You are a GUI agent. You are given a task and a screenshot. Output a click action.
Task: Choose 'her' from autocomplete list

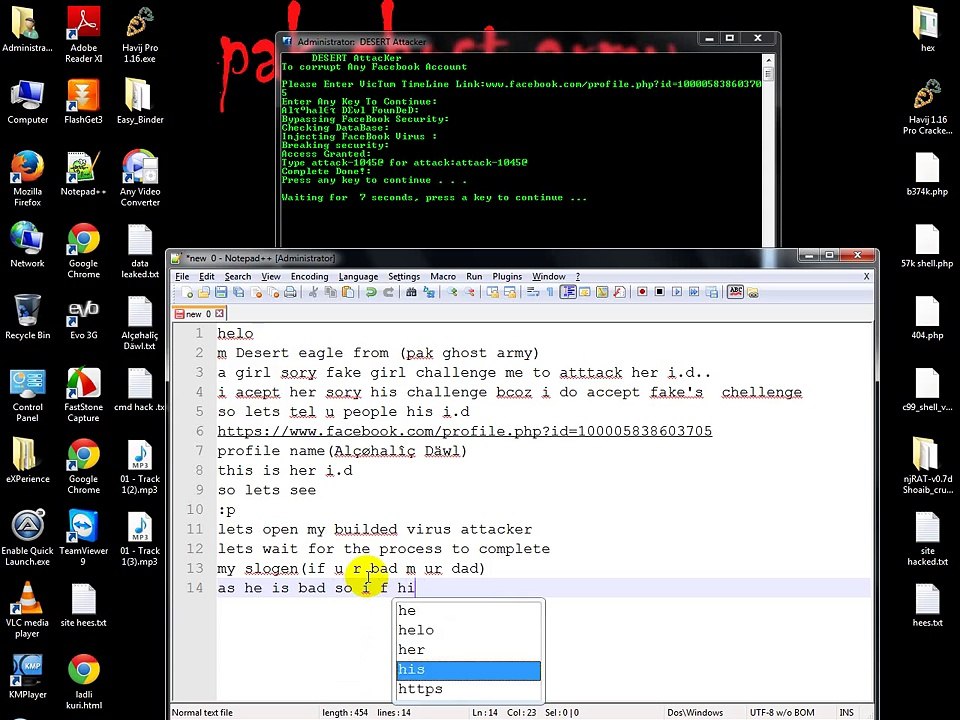pos(468,650)
